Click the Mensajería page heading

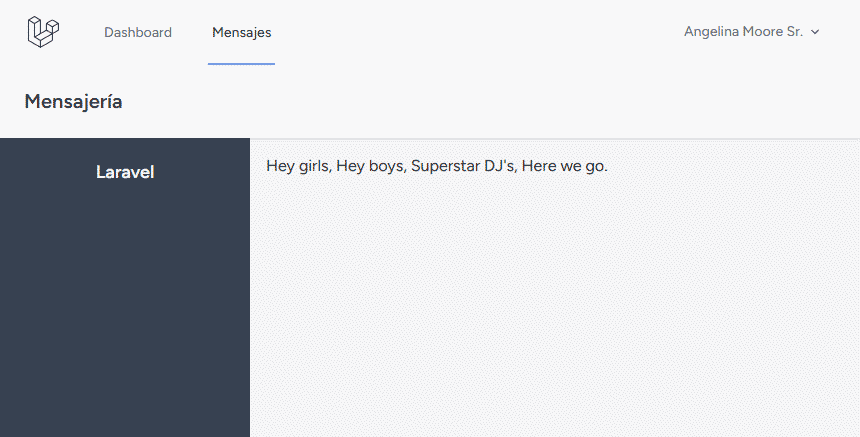73,101
